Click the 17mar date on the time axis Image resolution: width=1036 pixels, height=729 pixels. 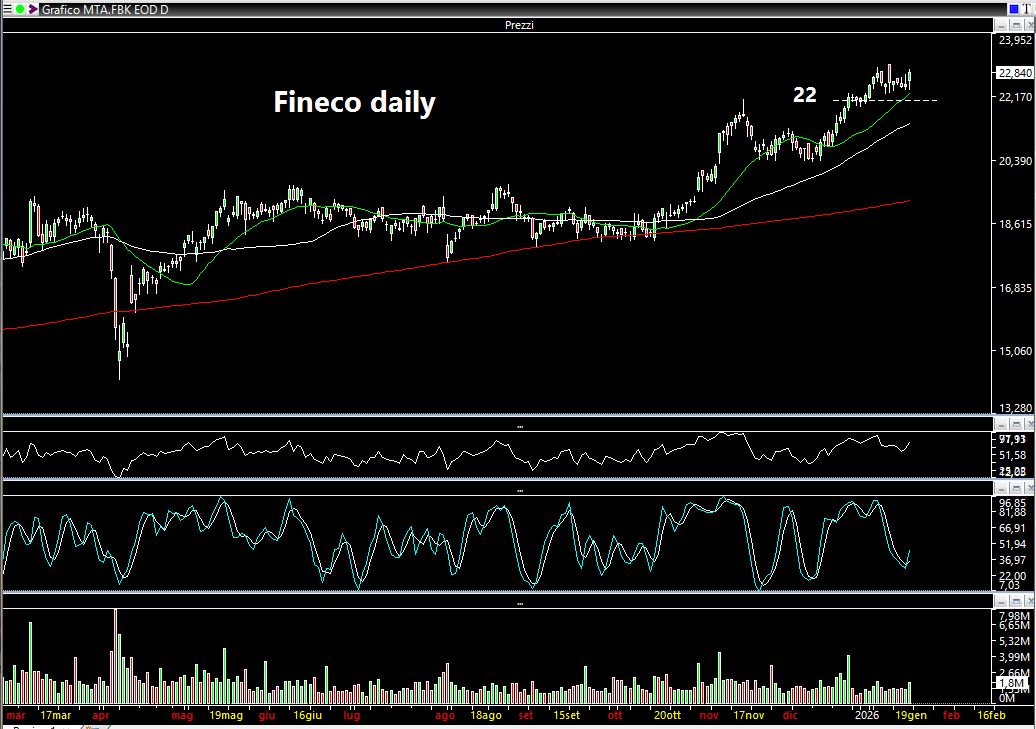click(x=56, y=715)
